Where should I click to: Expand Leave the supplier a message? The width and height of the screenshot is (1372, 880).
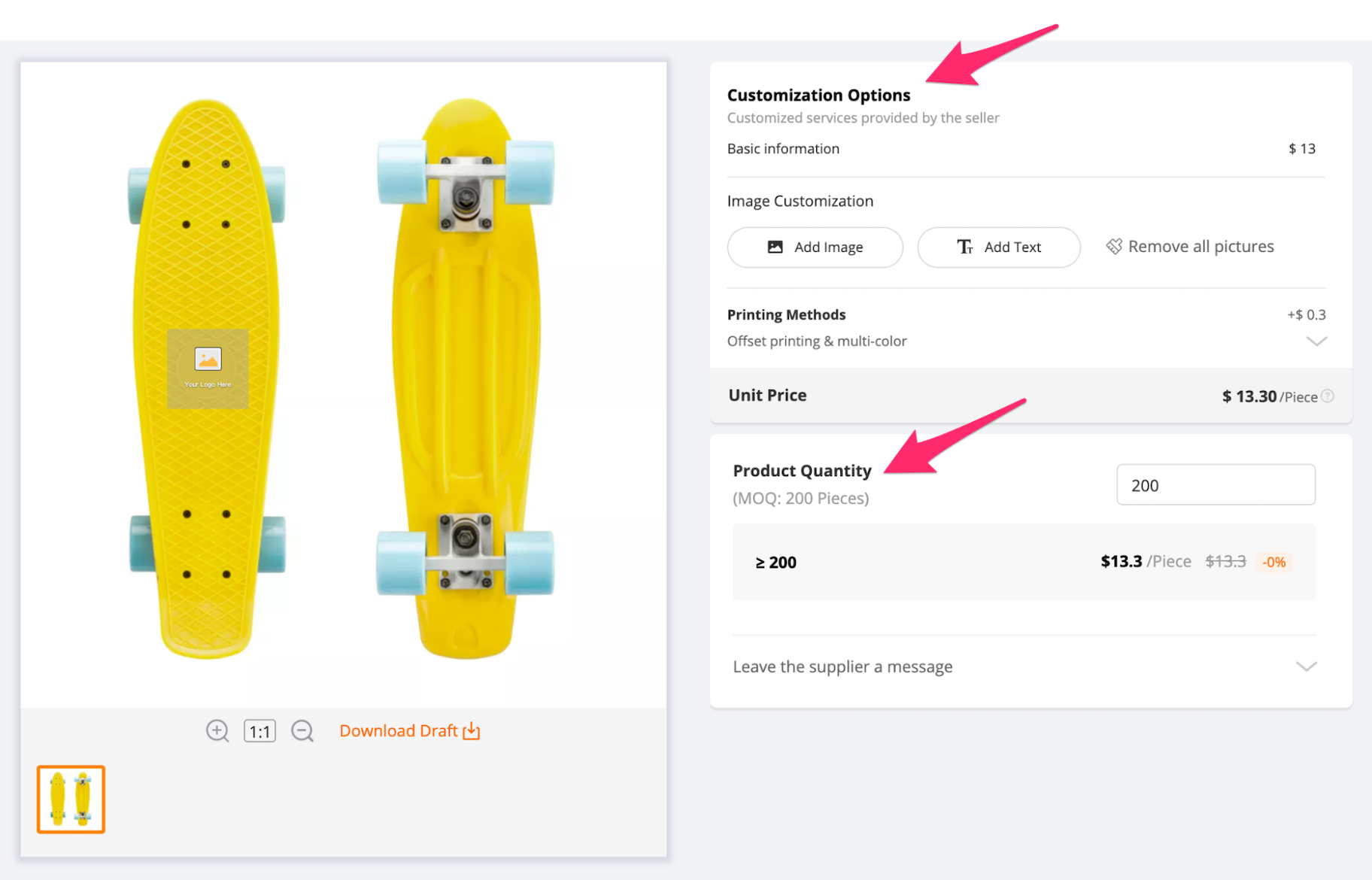[x=1307, y=666]
